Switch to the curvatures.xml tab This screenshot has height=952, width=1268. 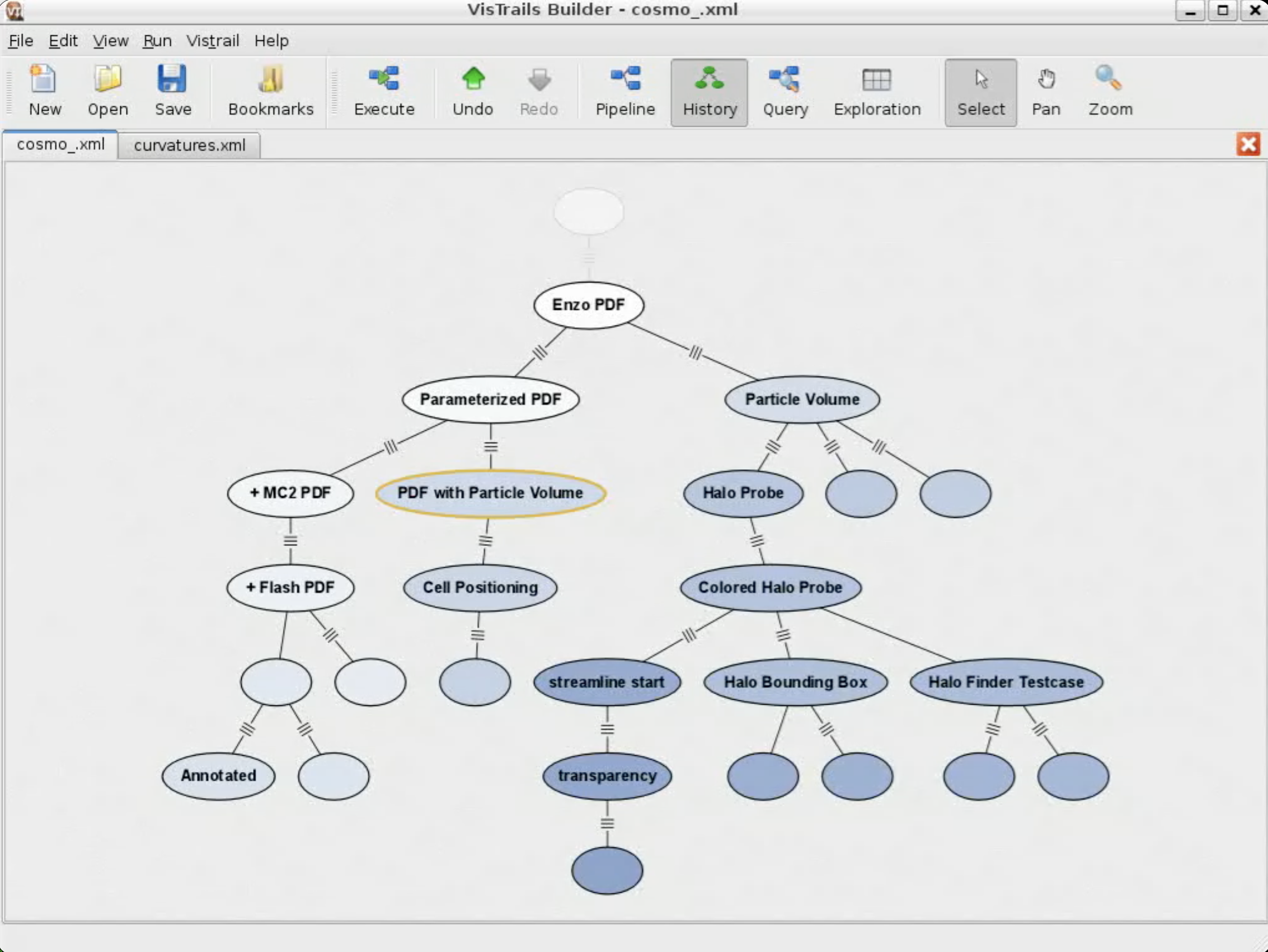click(189, 145)
